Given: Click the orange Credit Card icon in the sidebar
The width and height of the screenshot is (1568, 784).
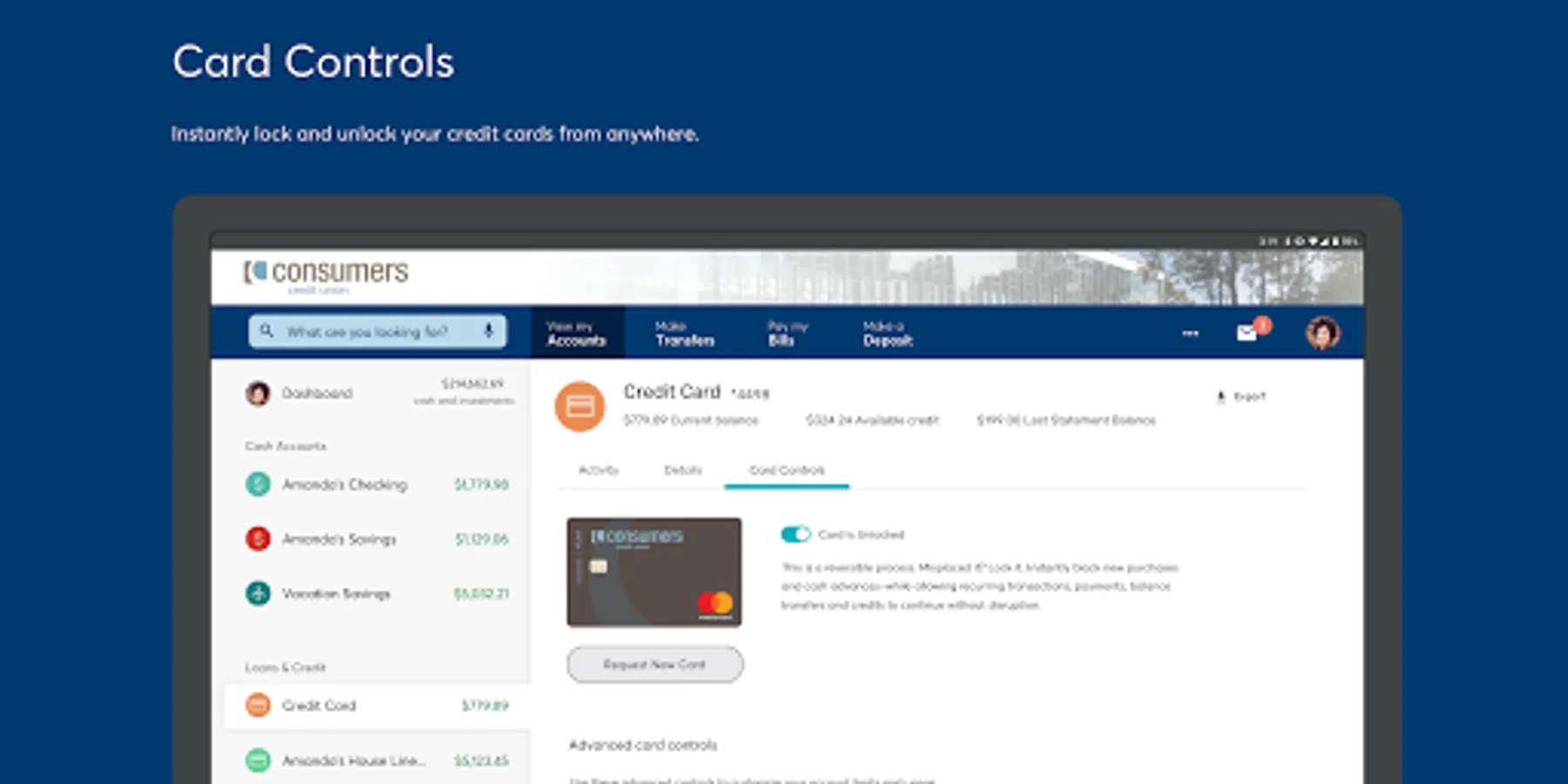Looking at the screenshot, I should (258, 705).
